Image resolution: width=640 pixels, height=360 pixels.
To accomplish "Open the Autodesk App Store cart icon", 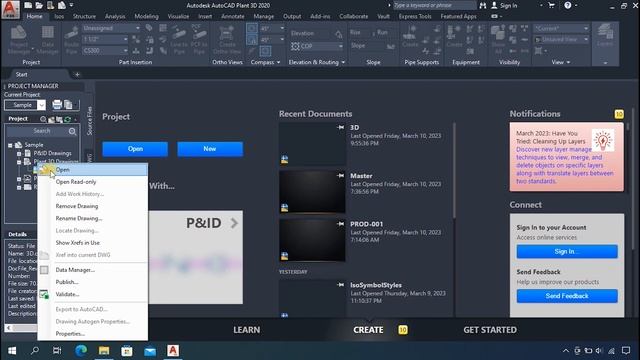I will [x=551, y=5].
